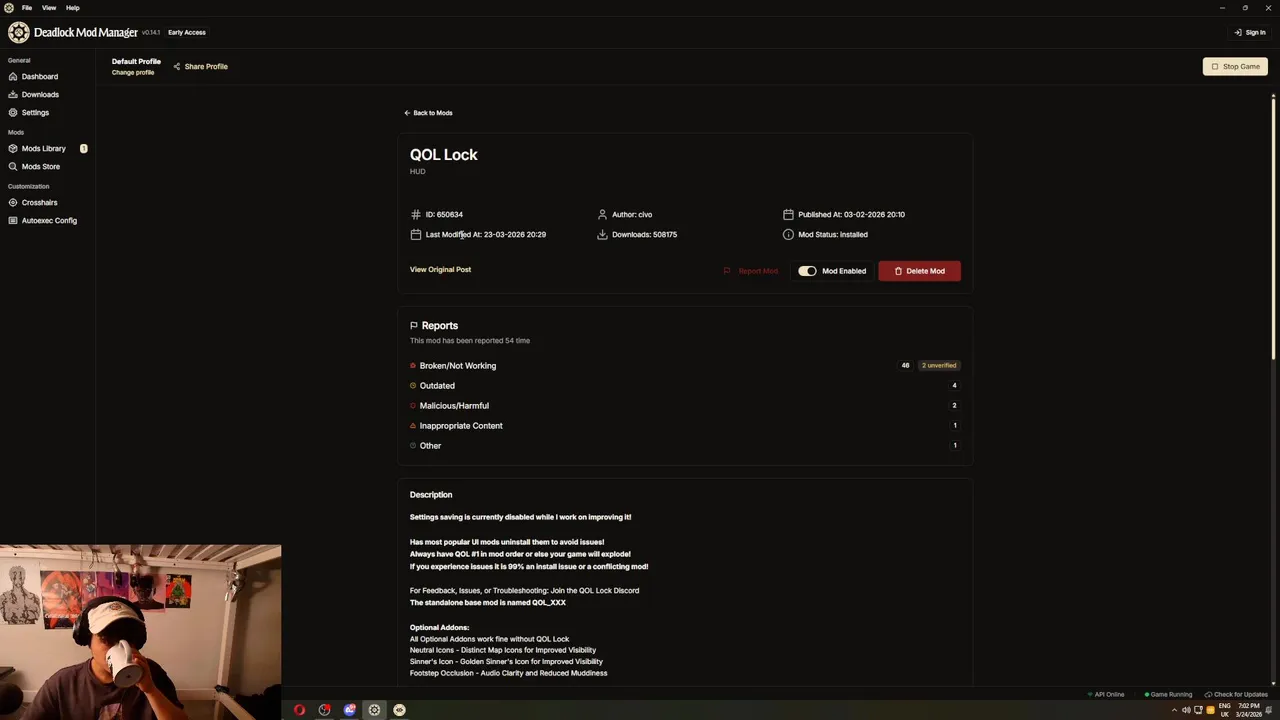The image size is (1280, 720).
Task: Click the vertical scrollbar of the mod page
Action: pyautogui.click(x=1273, y=230)
